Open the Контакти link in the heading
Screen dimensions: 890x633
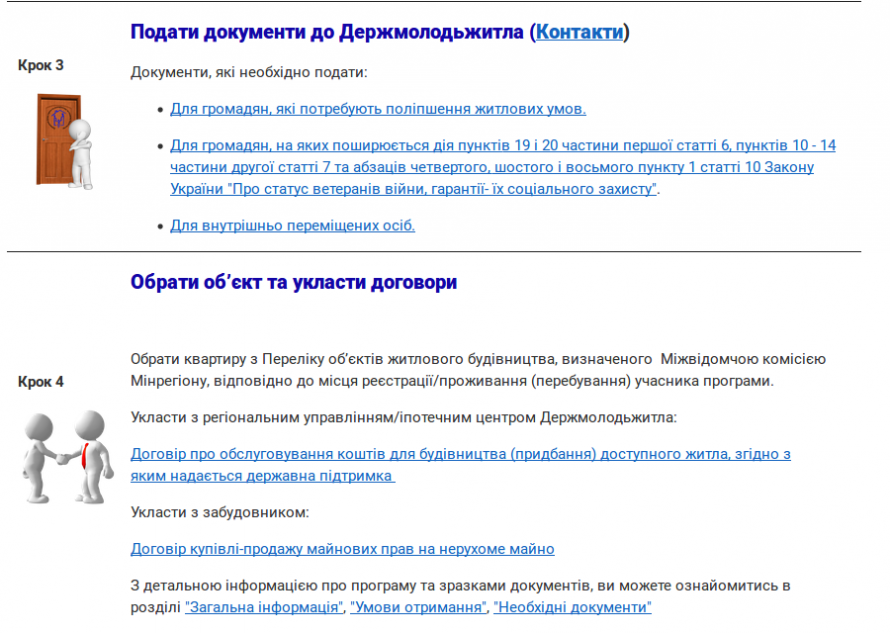click(579, 32)
